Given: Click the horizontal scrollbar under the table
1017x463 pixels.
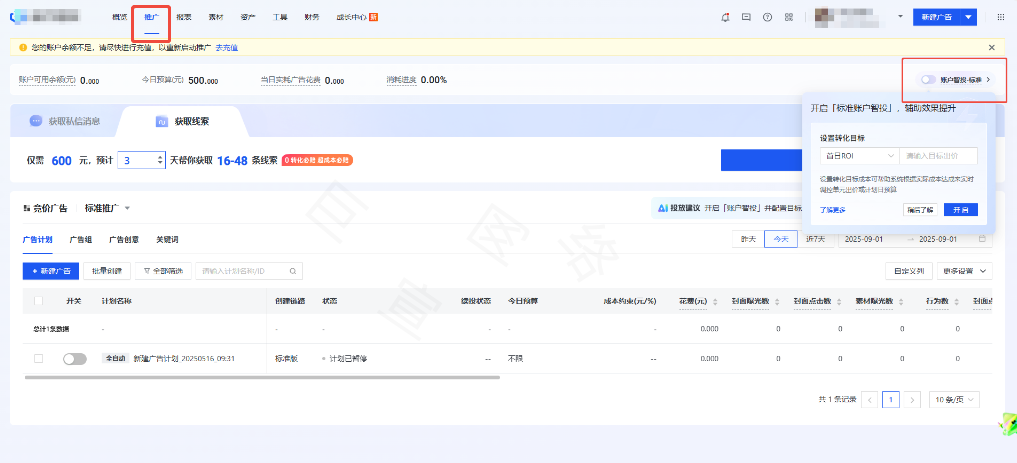Looking at the screenshot, I should [x=262, y=377].
